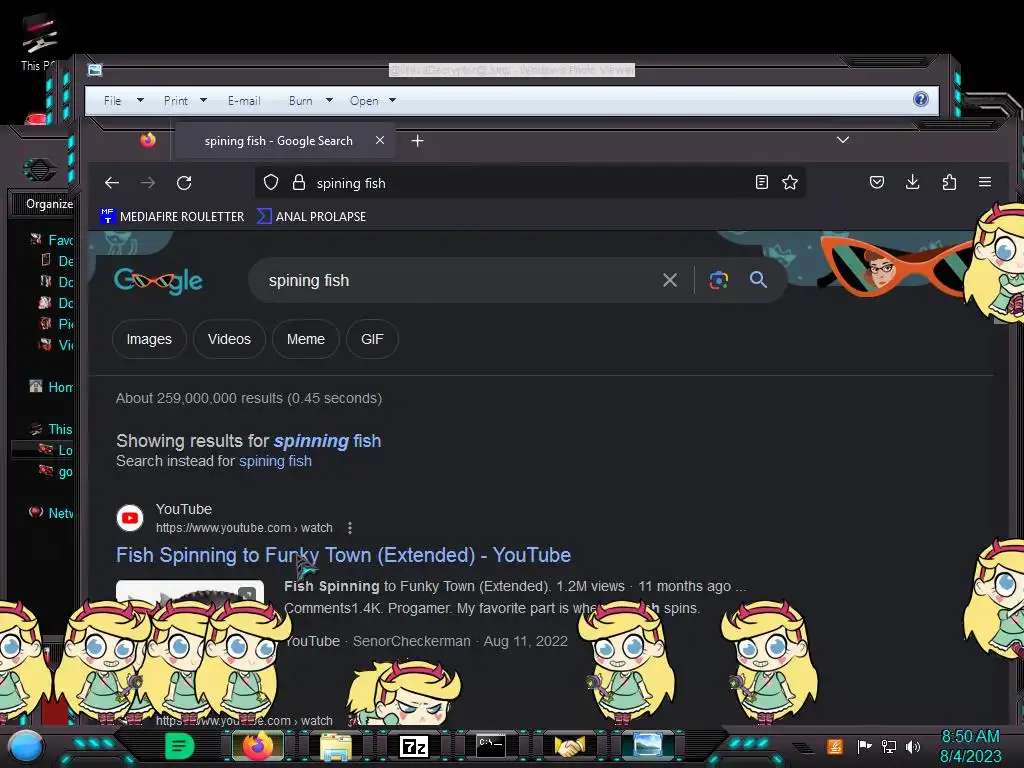This screenshot has width=1024, height=768.
Task: Open File Explorer on taskbar
Action: (336, 746)
